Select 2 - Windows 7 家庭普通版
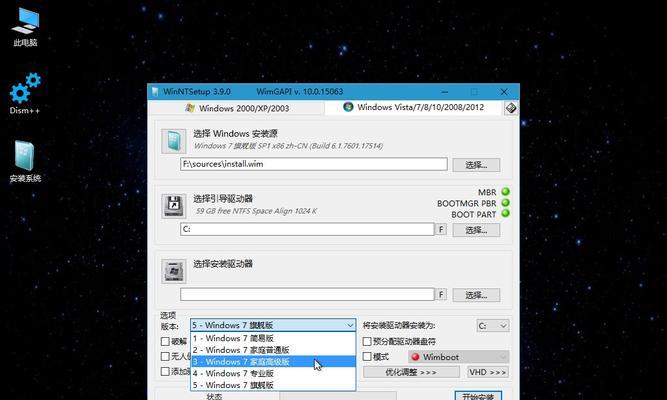Image resolution: width=667 pixels, height=400 pixels. (x=273, y=350)
